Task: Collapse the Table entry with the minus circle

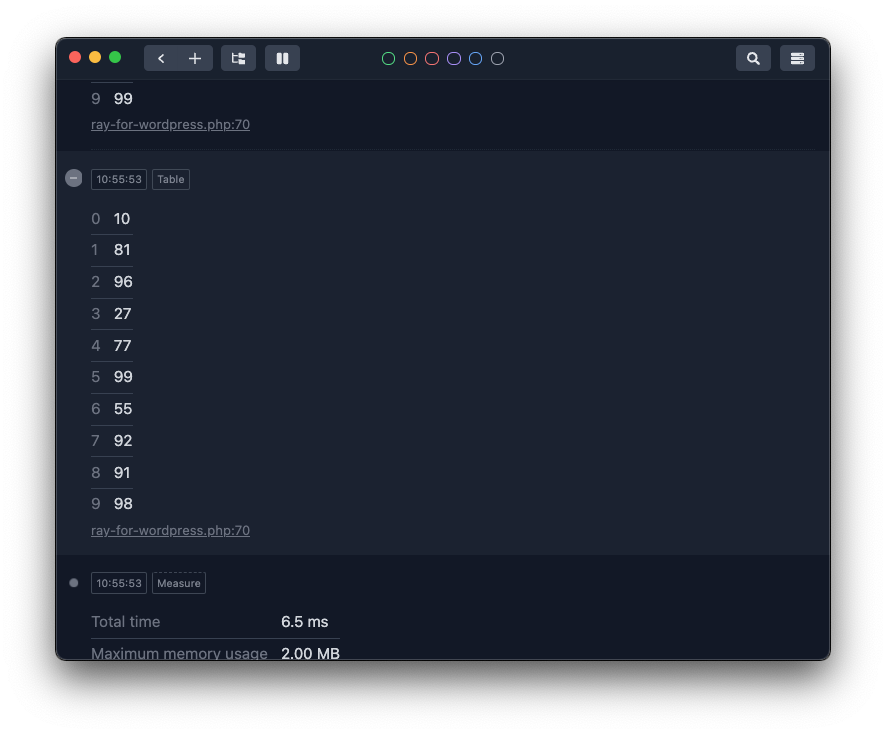Action: [x=73, y=178]
